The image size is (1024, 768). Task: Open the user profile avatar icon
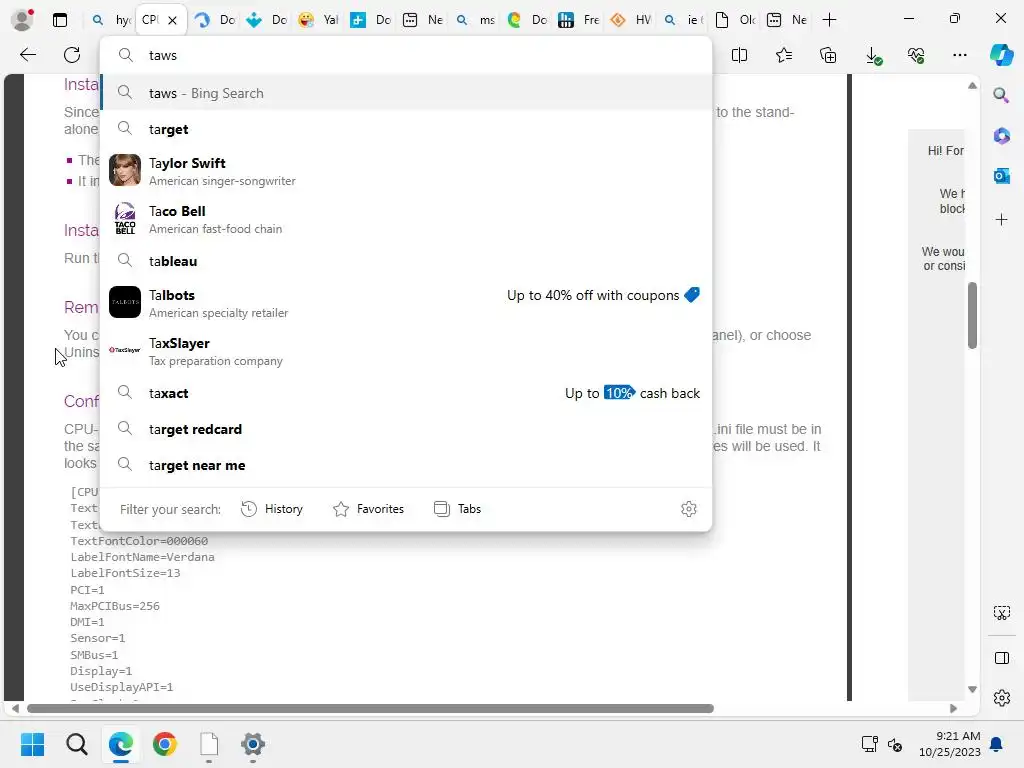tap(22, 20)
